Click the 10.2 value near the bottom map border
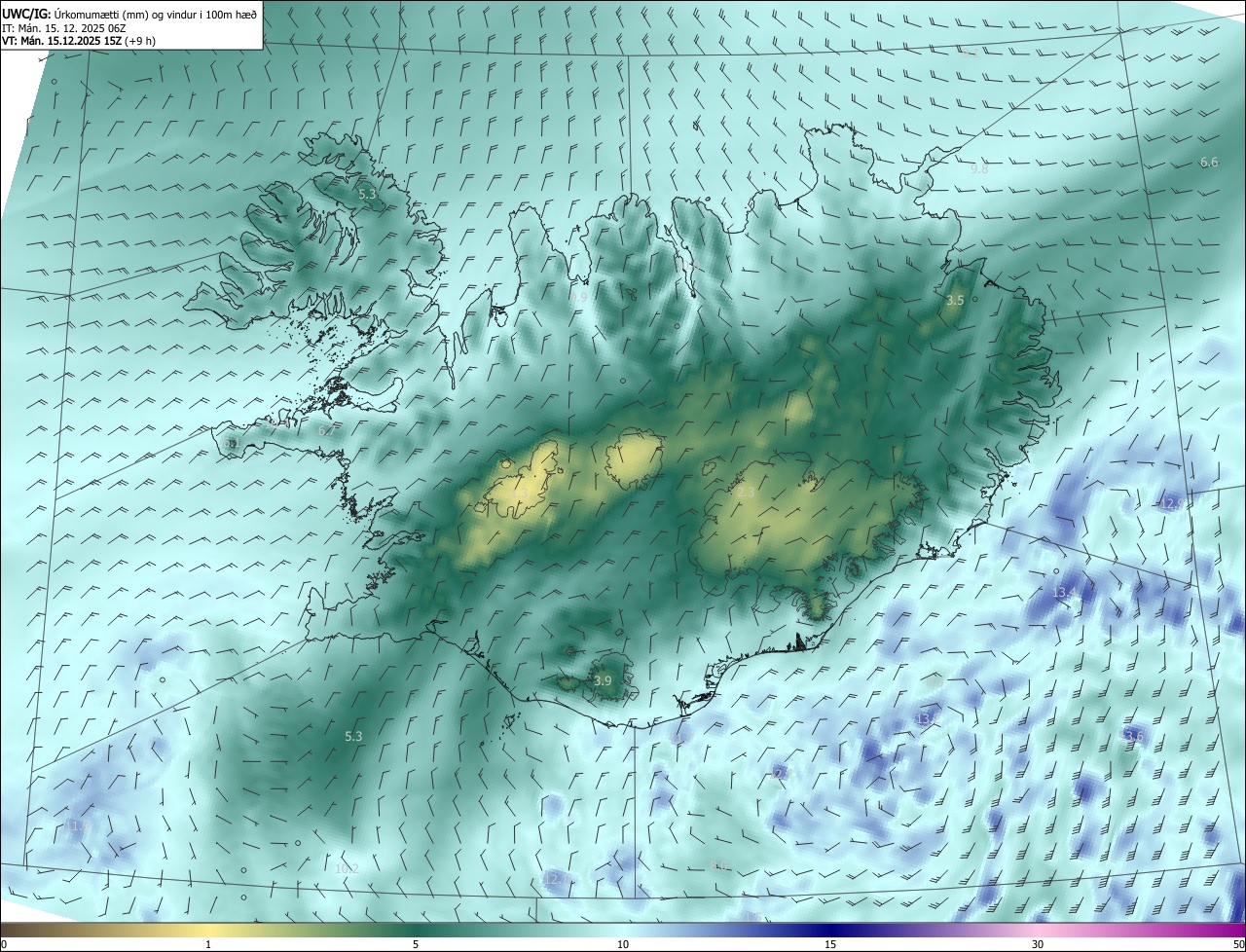Viewport: 1246px width, 952px height. pos(347,868)
